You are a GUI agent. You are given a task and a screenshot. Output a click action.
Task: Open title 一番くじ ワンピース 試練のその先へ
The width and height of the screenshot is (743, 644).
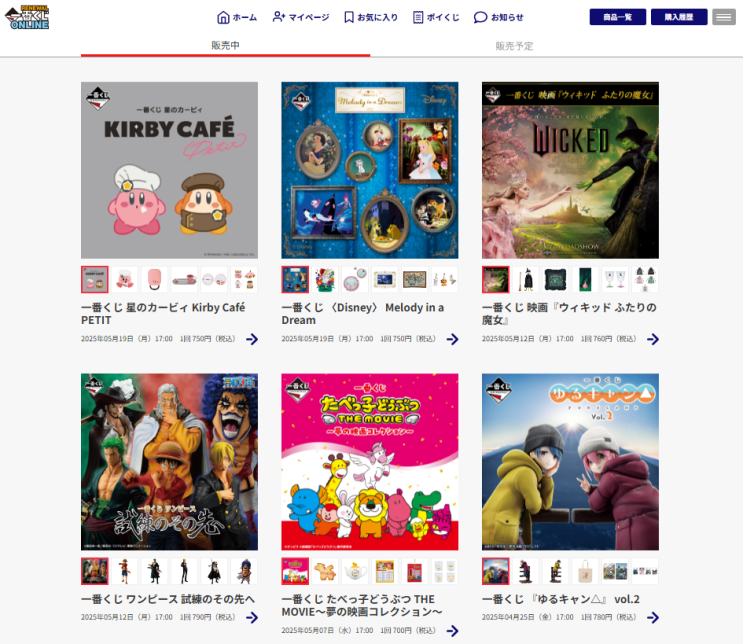(168, 599)
